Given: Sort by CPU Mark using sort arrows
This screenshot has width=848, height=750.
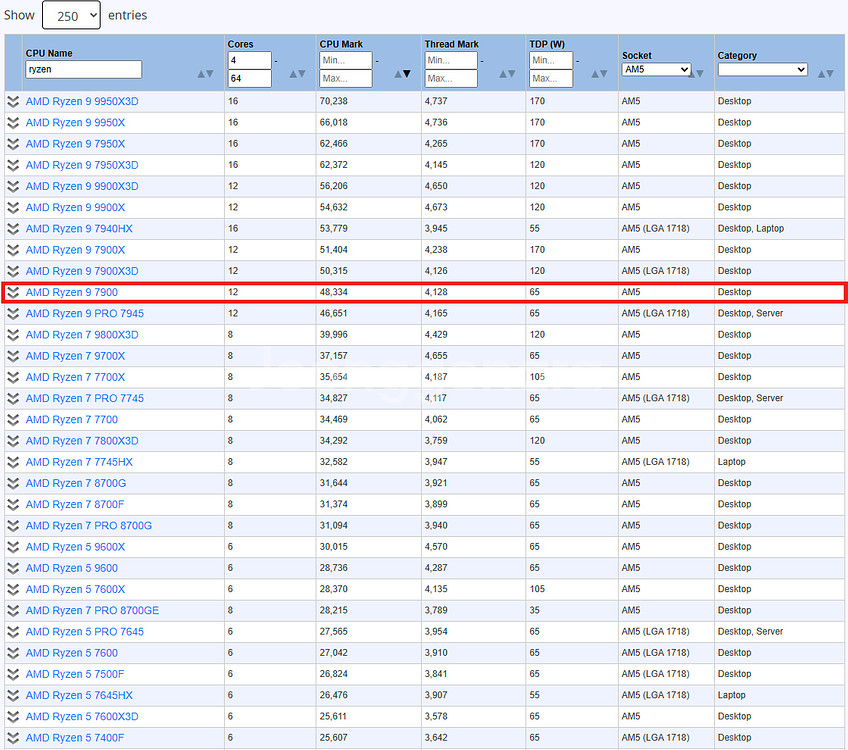Looking at the screenshot, I should coord(402,74).
